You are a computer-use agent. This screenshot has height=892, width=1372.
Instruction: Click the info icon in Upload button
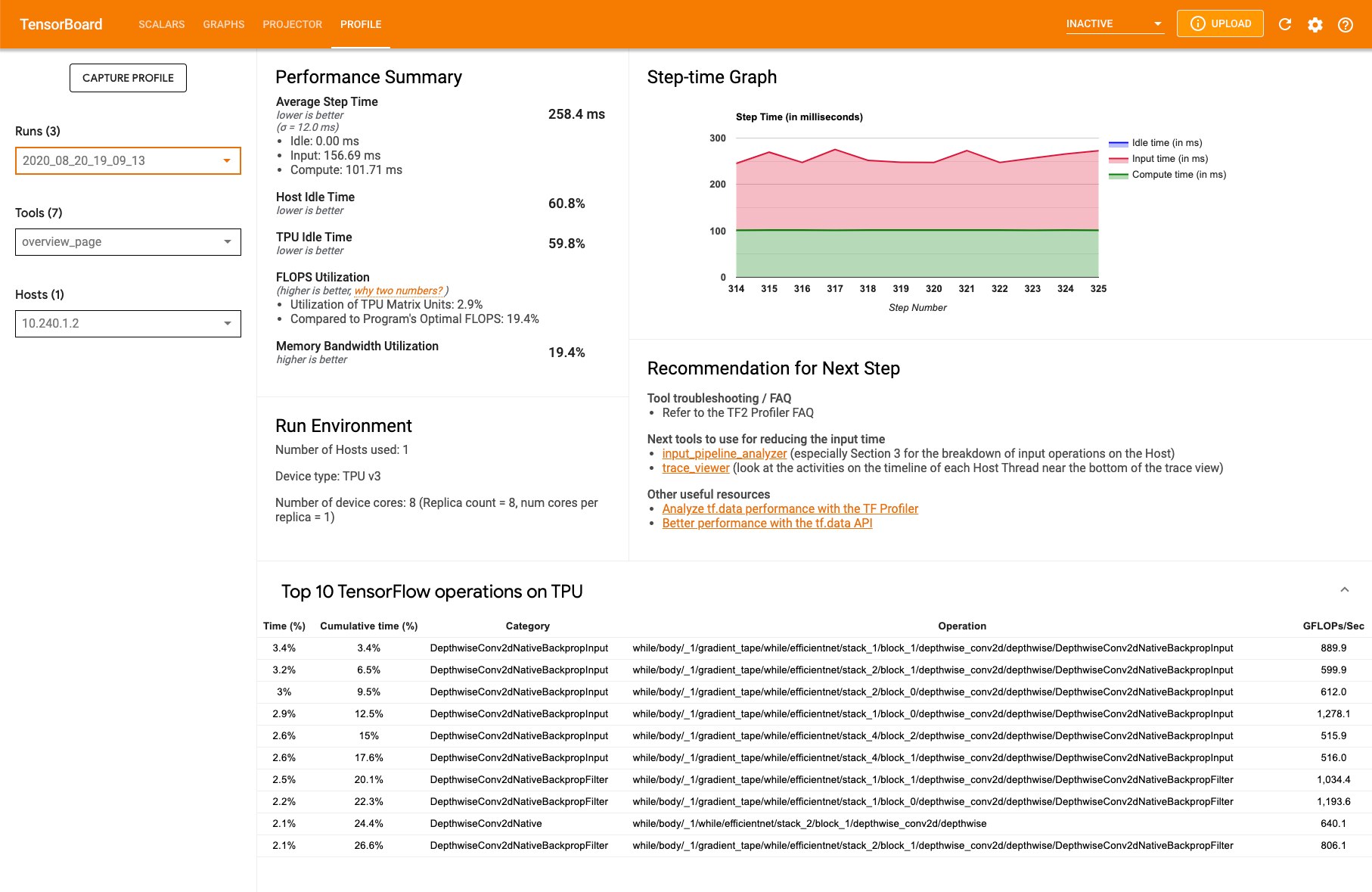point(1198,23)
